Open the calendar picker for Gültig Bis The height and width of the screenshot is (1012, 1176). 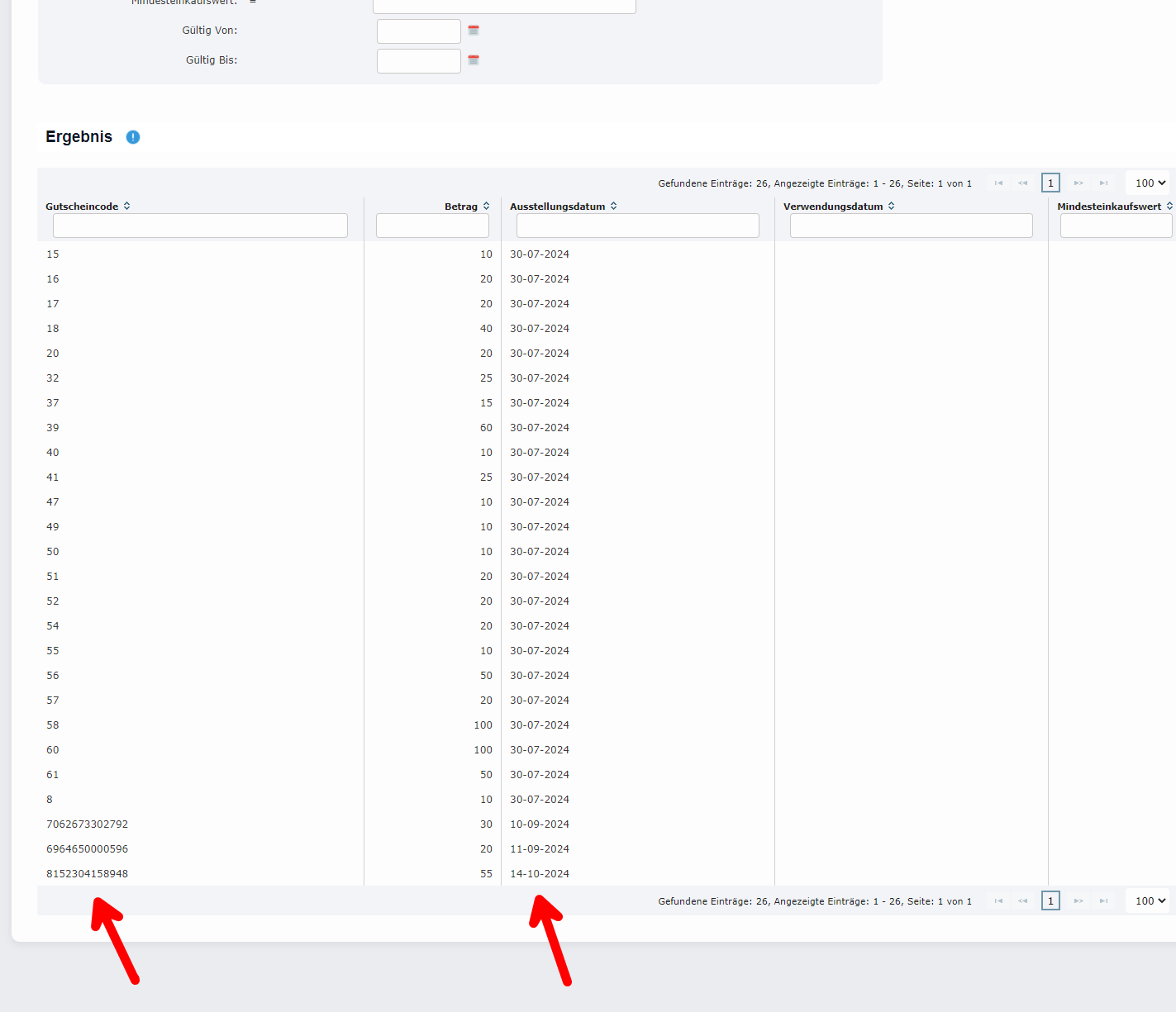click(473, 59)
